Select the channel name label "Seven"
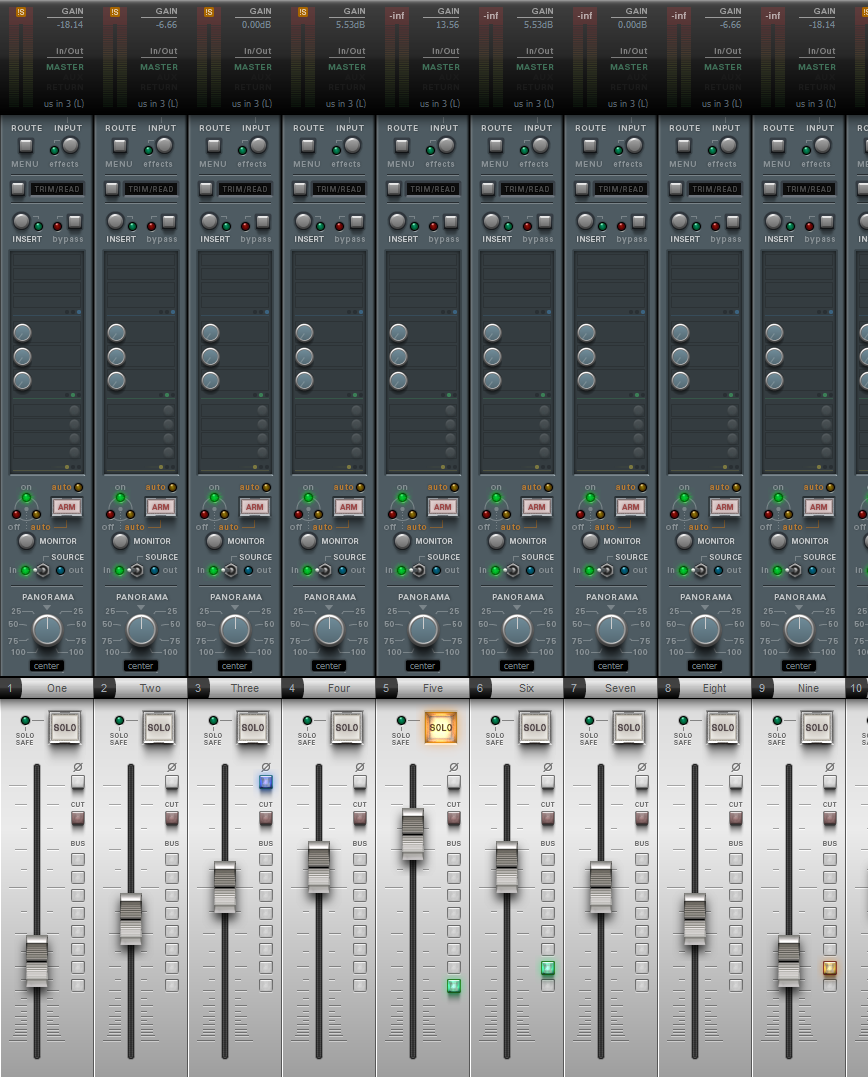Viewport: 868px width, 1077px height. click(x=620, y=688)
